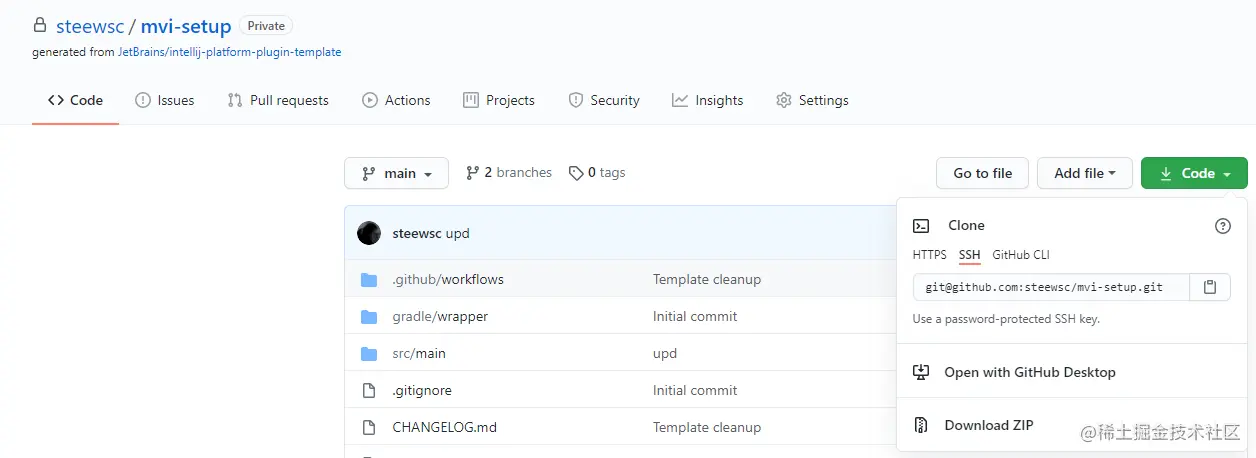Select the GitHub CLI clone tab
The image size is (1256, 458).
tap(1021, 255)
